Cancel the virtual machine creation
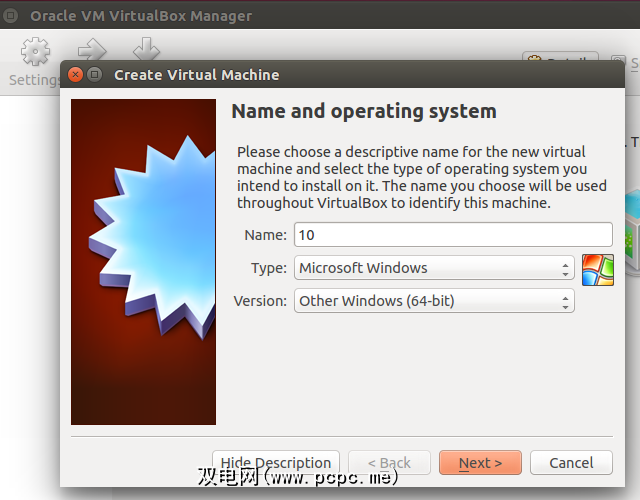 coord(570,463)
